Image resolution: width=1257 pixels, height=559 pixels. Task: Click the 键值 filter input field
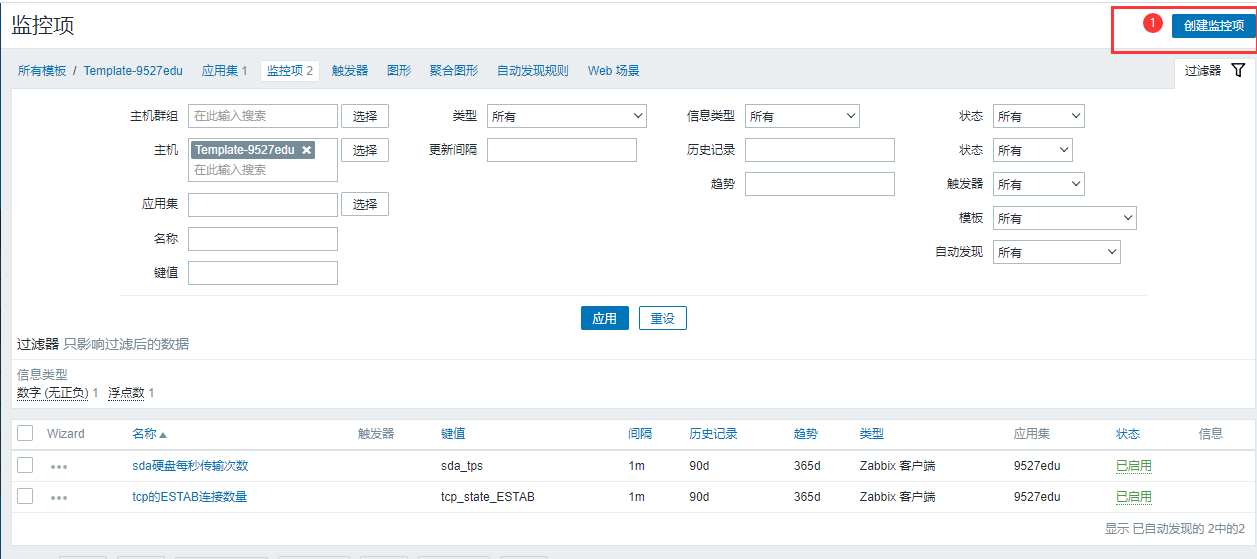click(x=263, y=273)
